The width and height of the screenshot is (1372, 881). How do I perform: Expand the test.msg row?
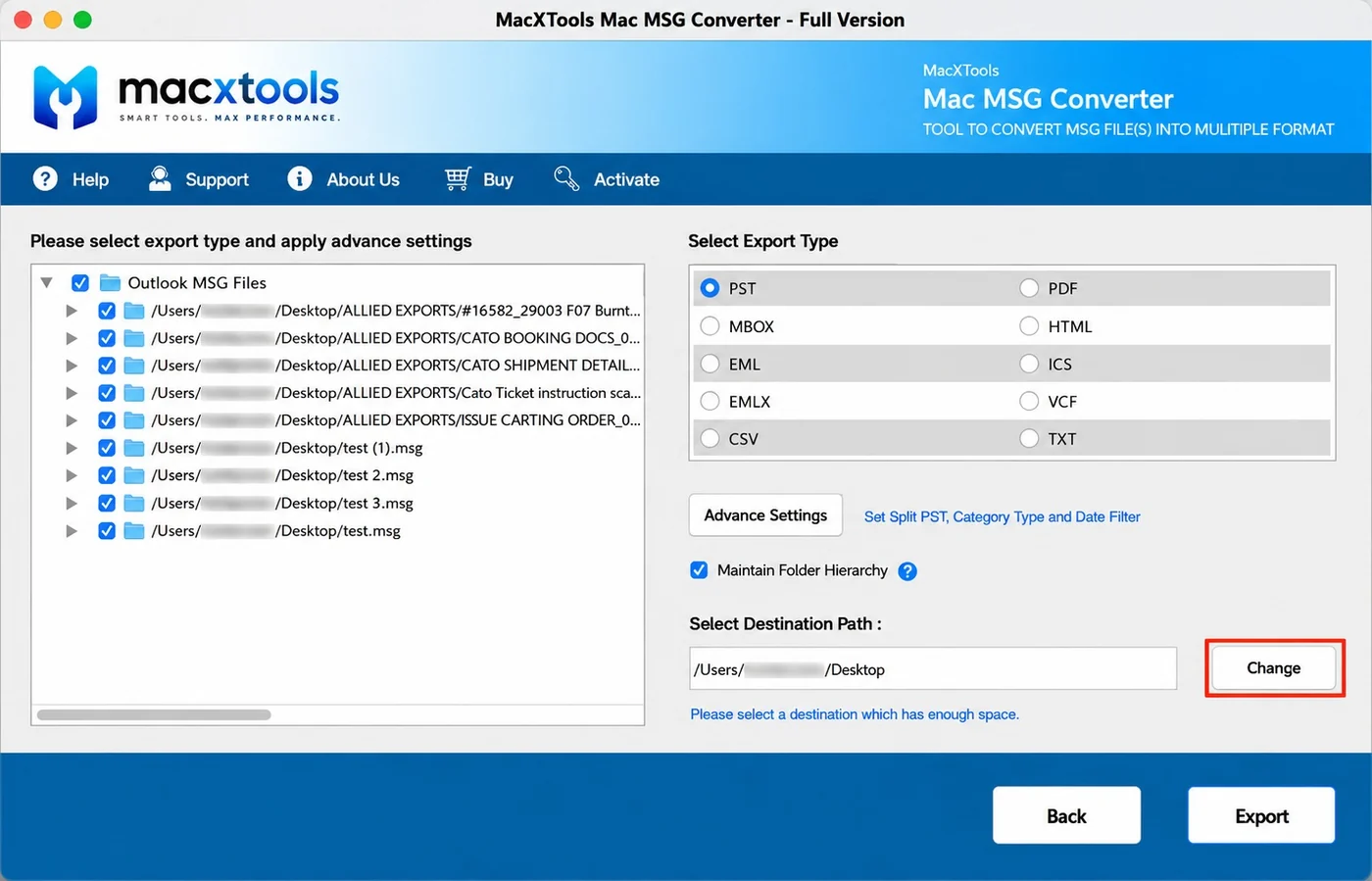pos(72,531)
